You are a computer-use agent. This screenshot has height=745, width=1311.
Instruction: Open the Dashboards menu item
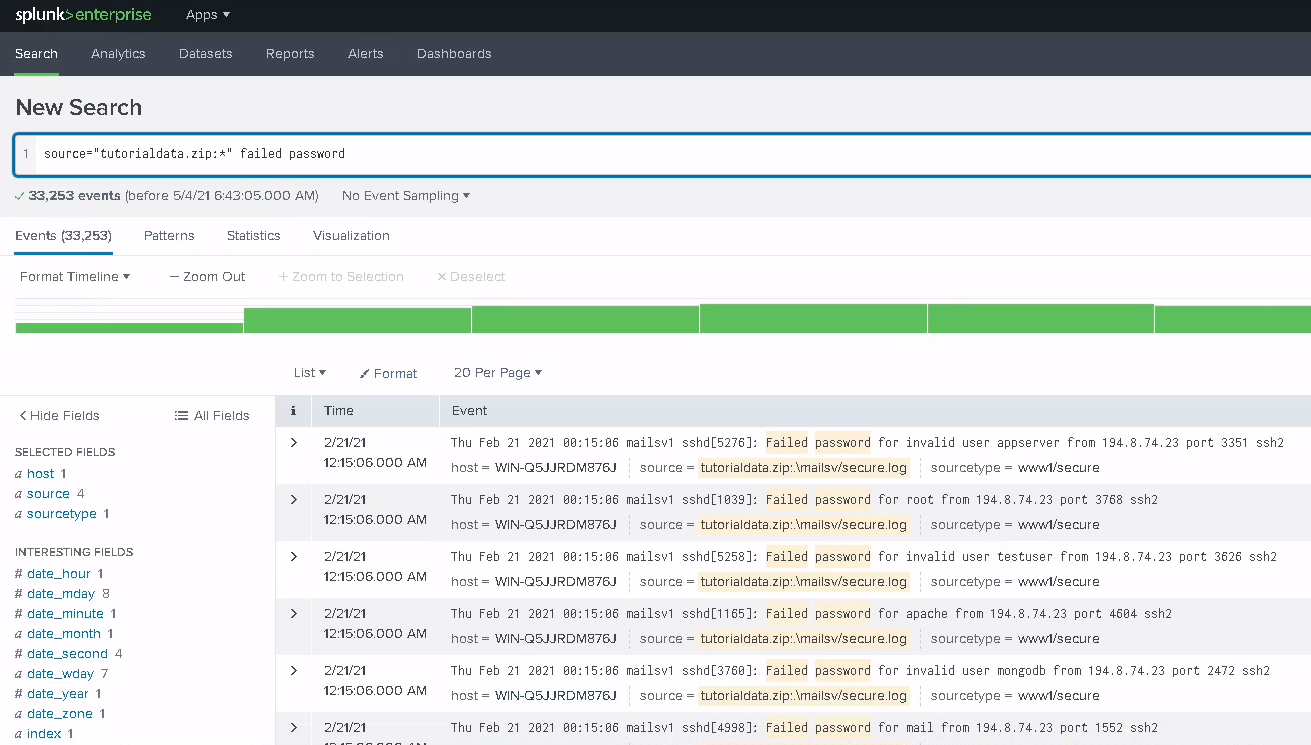pos(454,54)
